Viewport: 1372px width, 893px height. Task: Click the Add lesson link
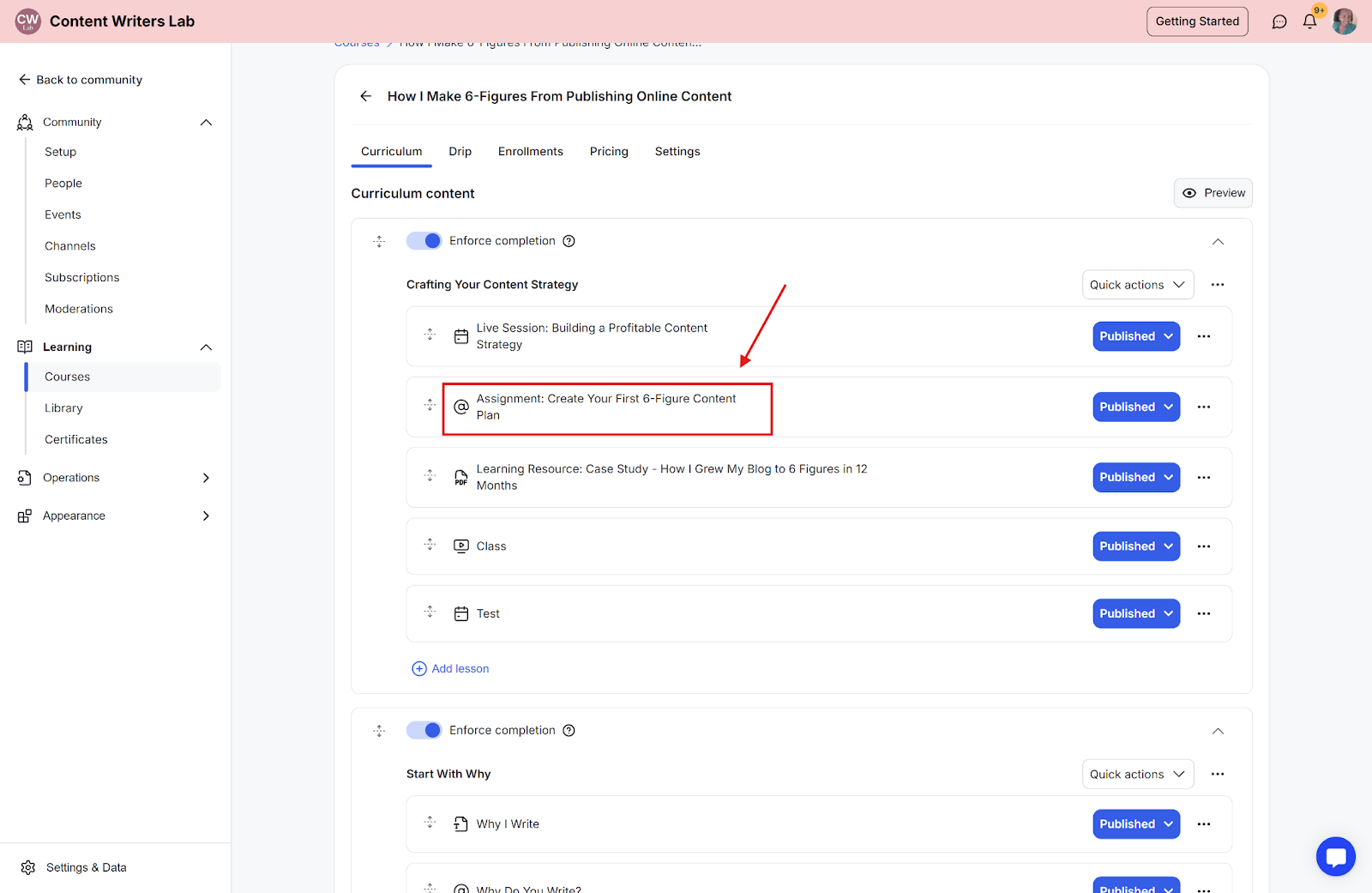click(x=451, y=668)
